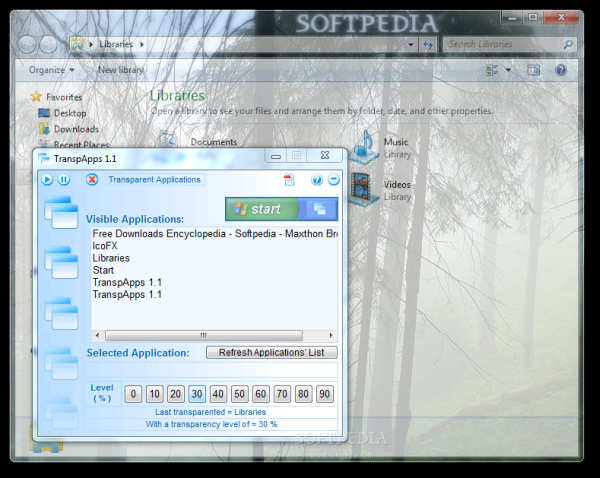Click New library in Libraries window toolbar
Screen dimensions: 600x478
click(121, 70)
